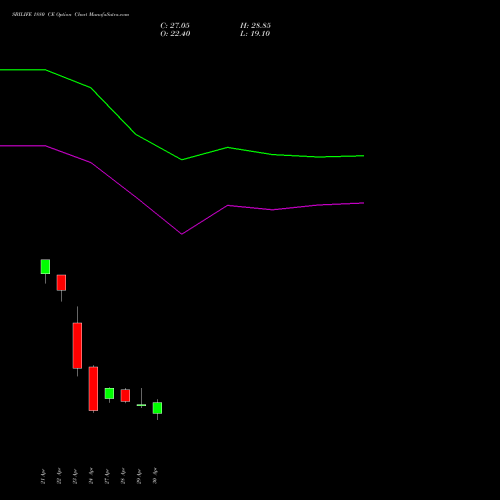Click the 24 Apr date axis label

(x=91, y=476)
